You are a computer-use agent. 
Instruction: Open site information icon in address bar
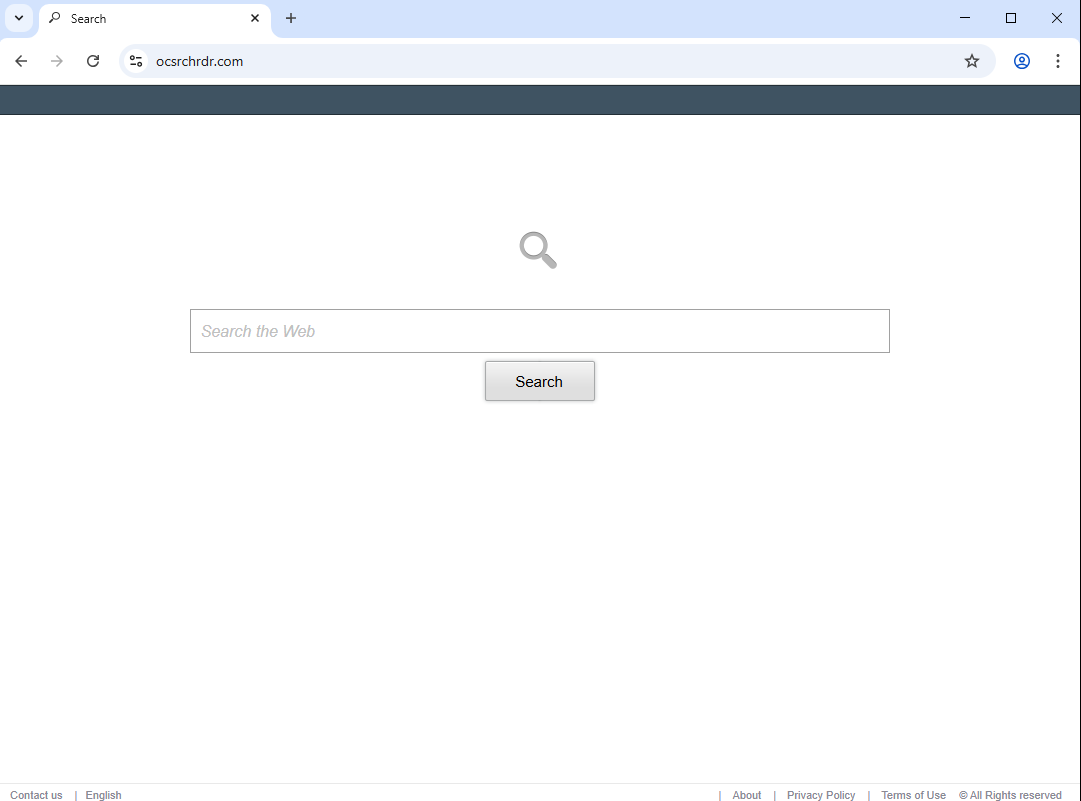pos(136,61)
